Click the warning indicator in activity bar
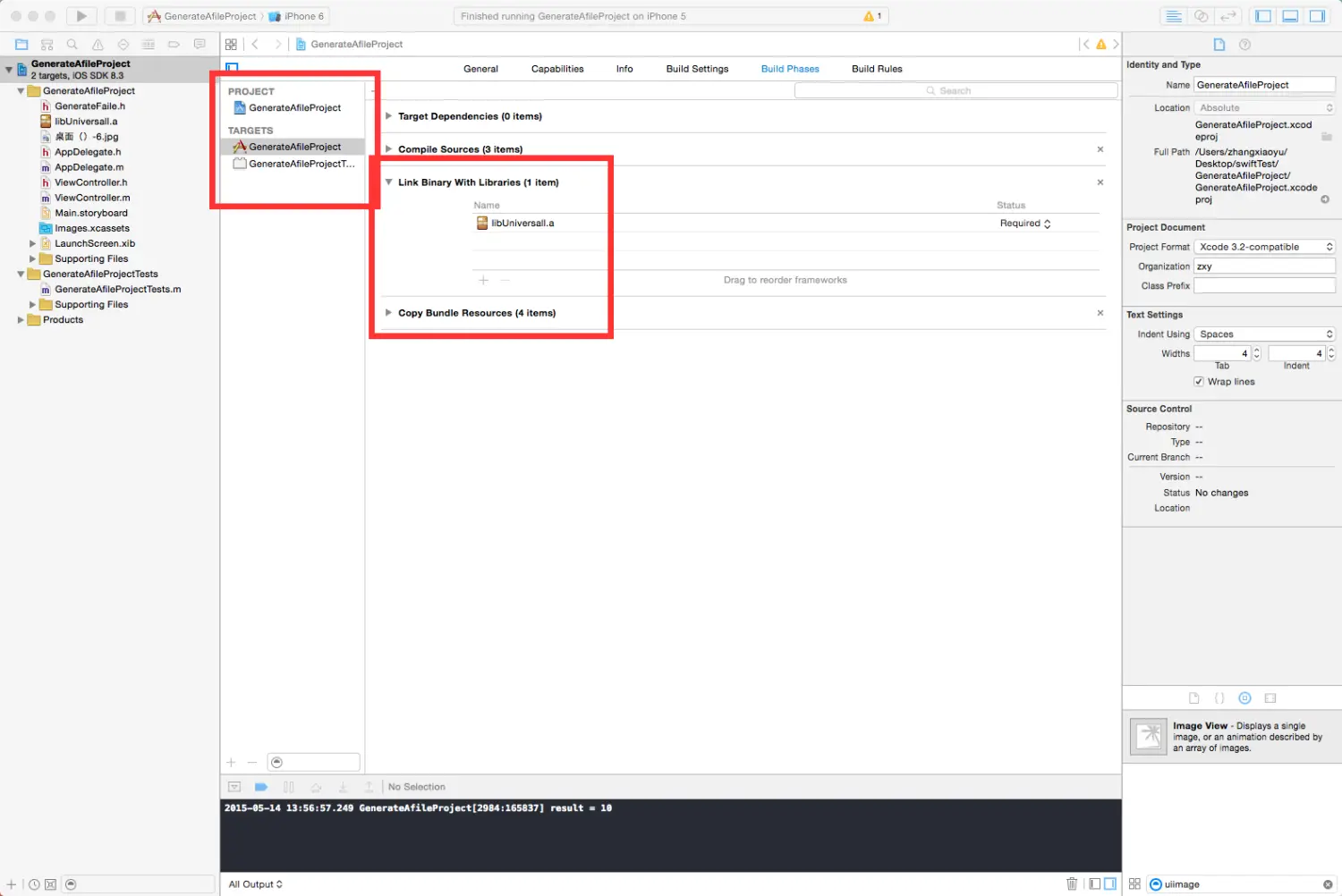Viewport: 1342px width, 896px height. coord(872,16)
